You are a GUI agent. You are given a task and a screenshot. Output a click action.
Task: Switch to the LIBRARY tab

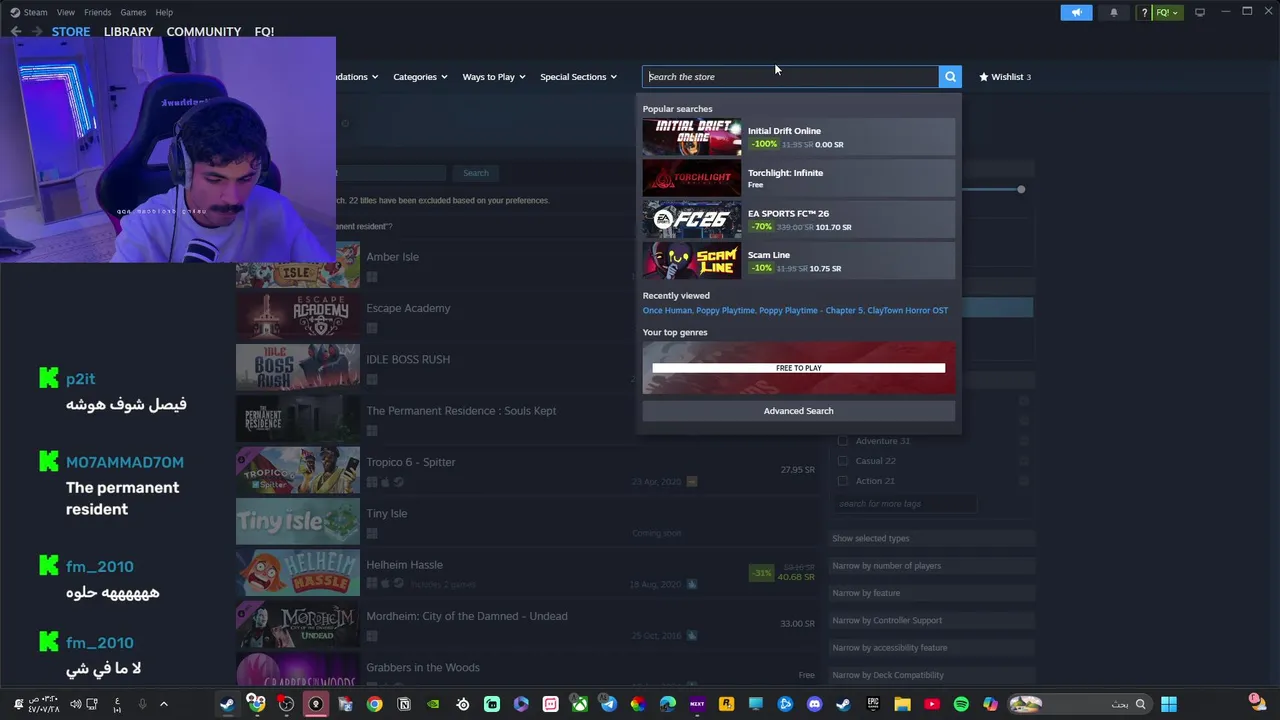tap(128, 32)
